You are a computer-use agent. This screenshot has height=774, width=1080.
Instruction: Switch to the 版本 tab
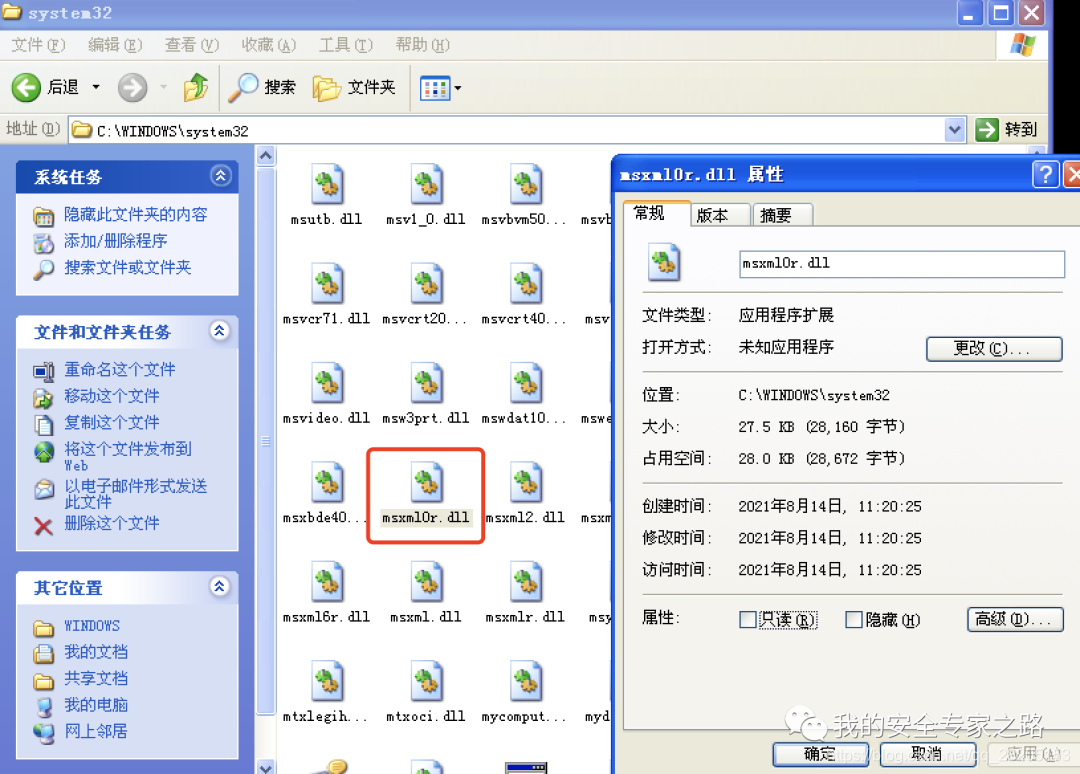click(720, 215)
